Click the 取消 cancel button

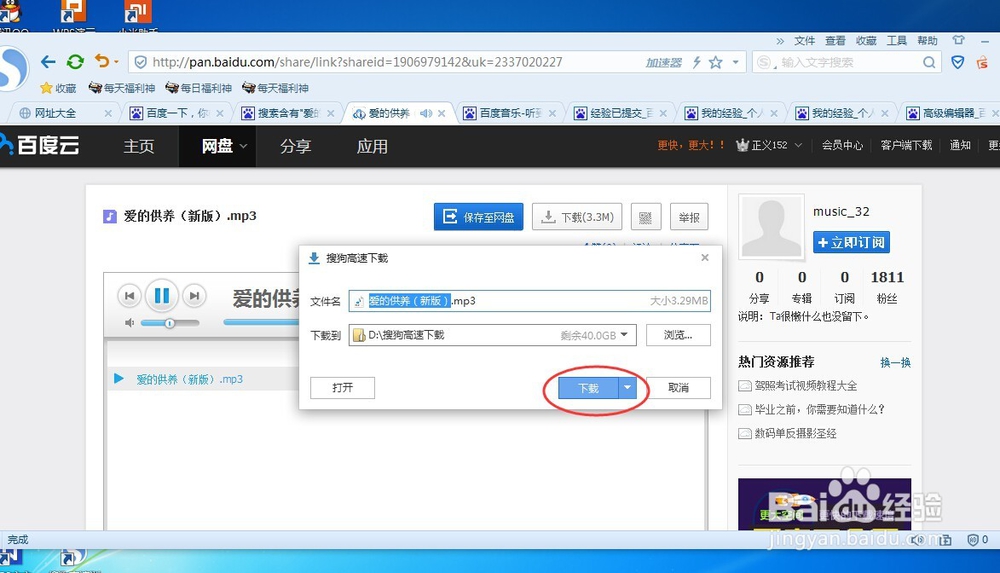click(x=678, y=387)
